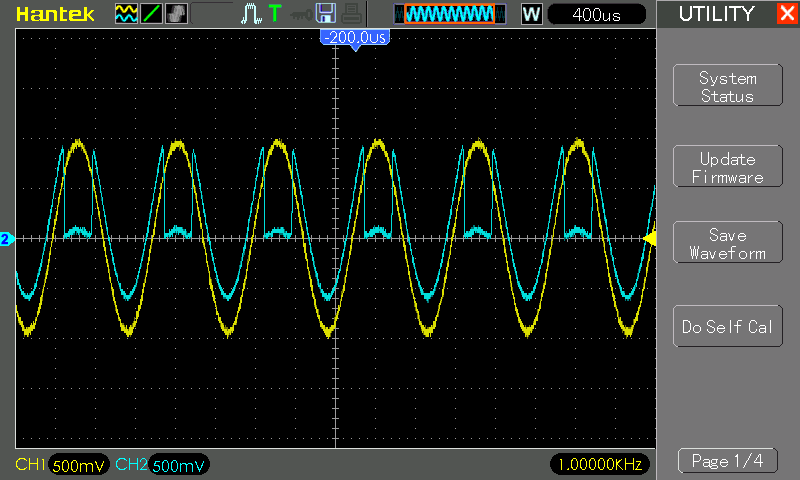Click the 1.00000KHz frequency readout
The image size is (800, 480).
coord(600,464)
